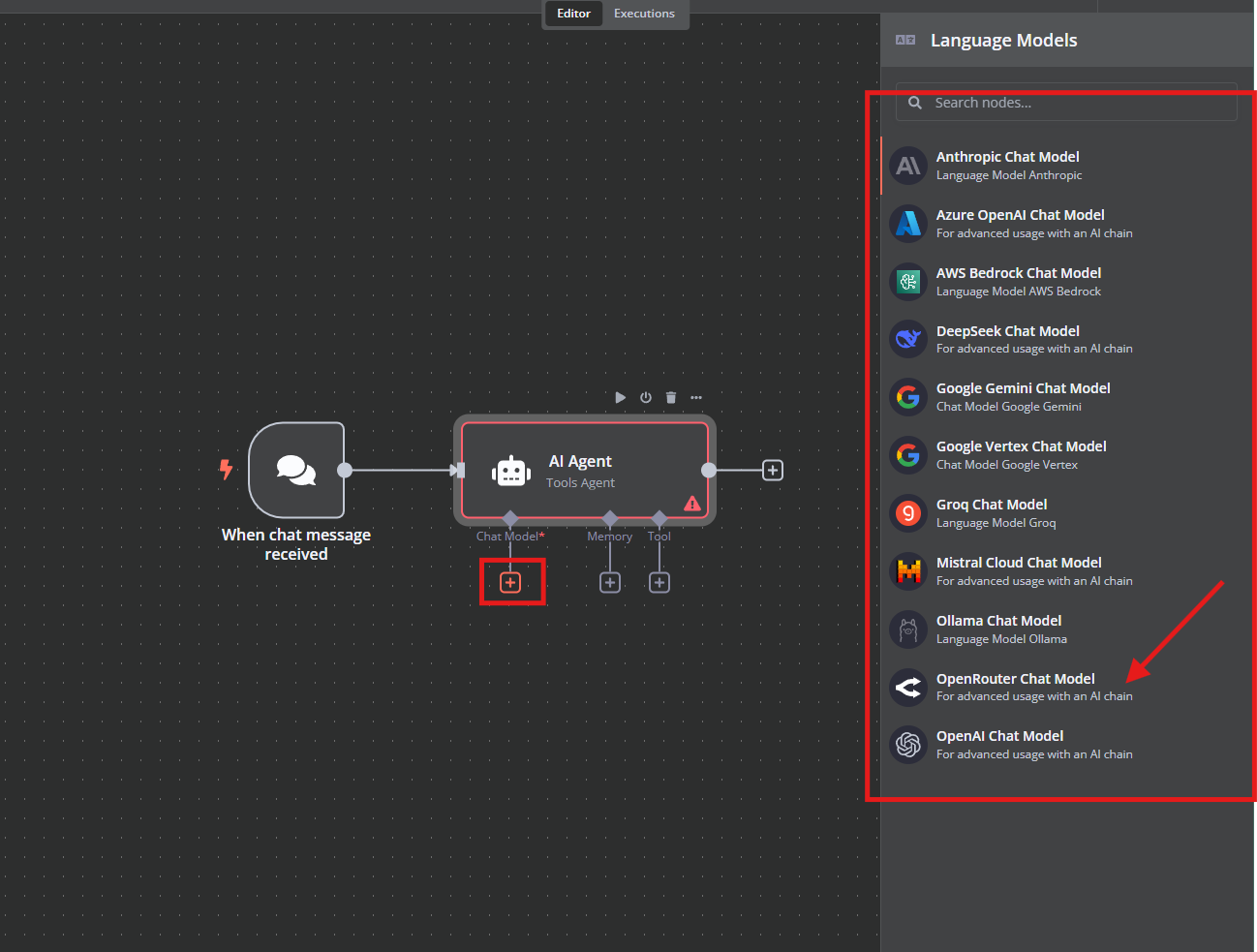The image size is (1257, 952).
Task: Click 'Chat Model Google Vertex' description text
Action: click(x=1007, y=465)
